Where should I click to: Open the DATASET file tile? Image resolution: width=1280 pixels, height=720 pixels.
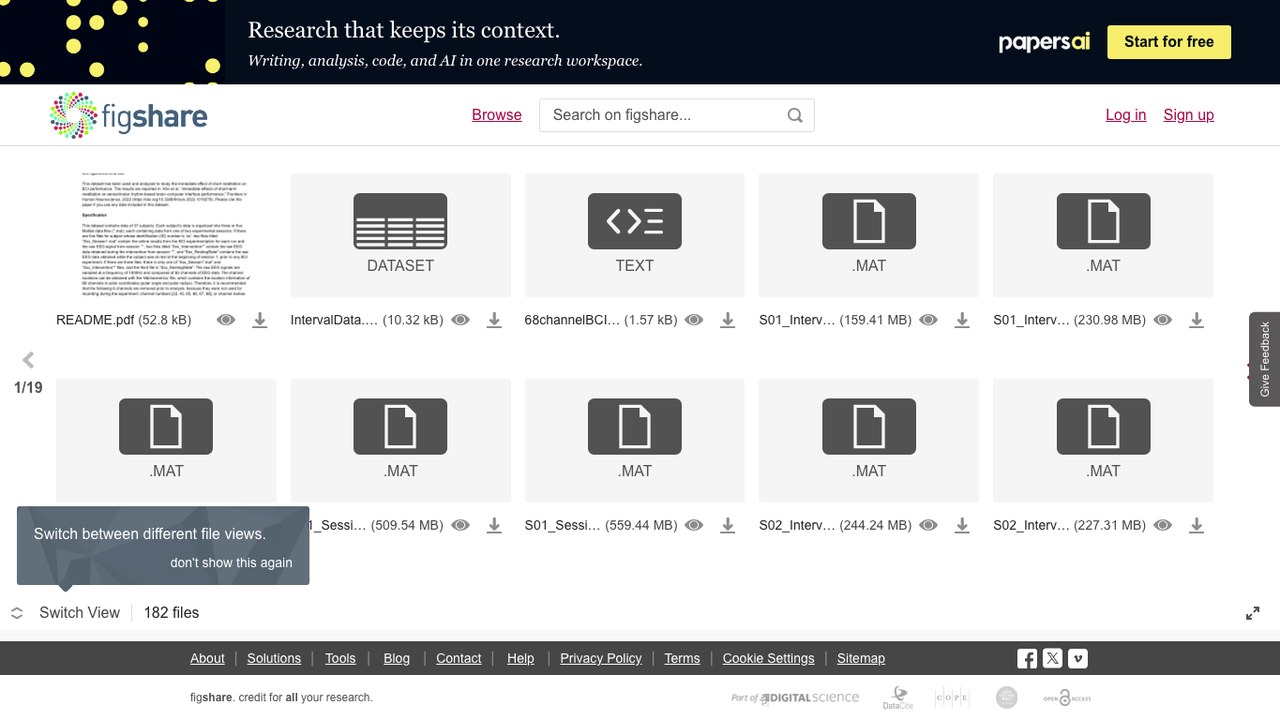coord(401,235)
